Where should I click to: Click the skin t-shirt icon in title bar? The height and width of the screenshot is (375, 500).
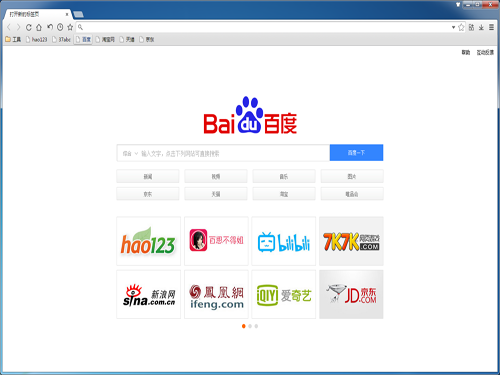click(458, 5)
